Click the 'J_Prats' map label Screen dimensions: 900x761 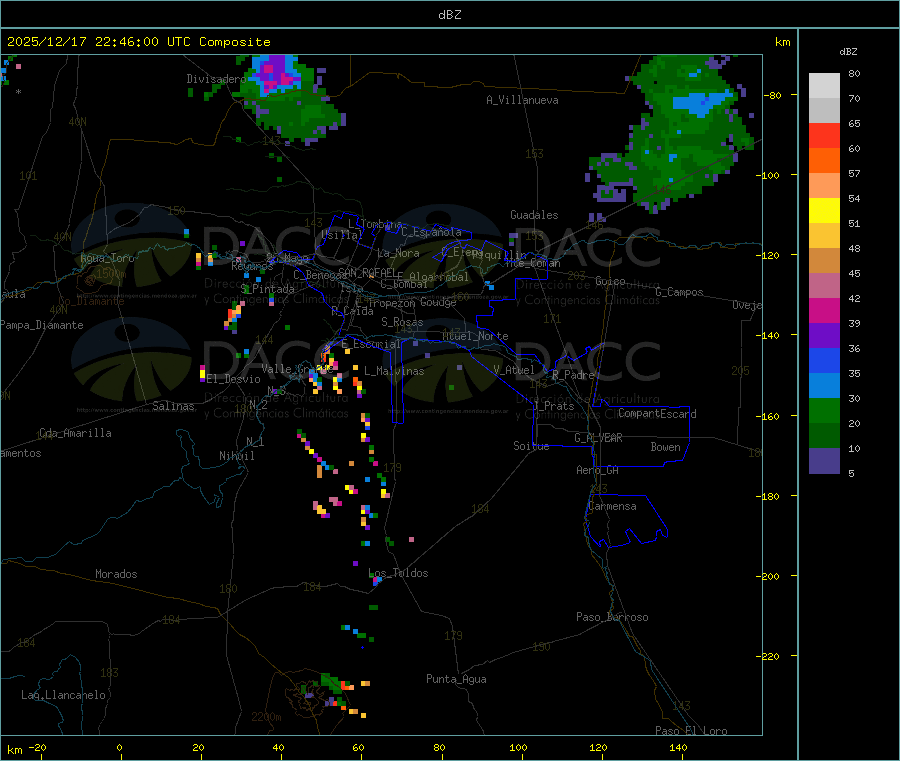tap(553, 406)
